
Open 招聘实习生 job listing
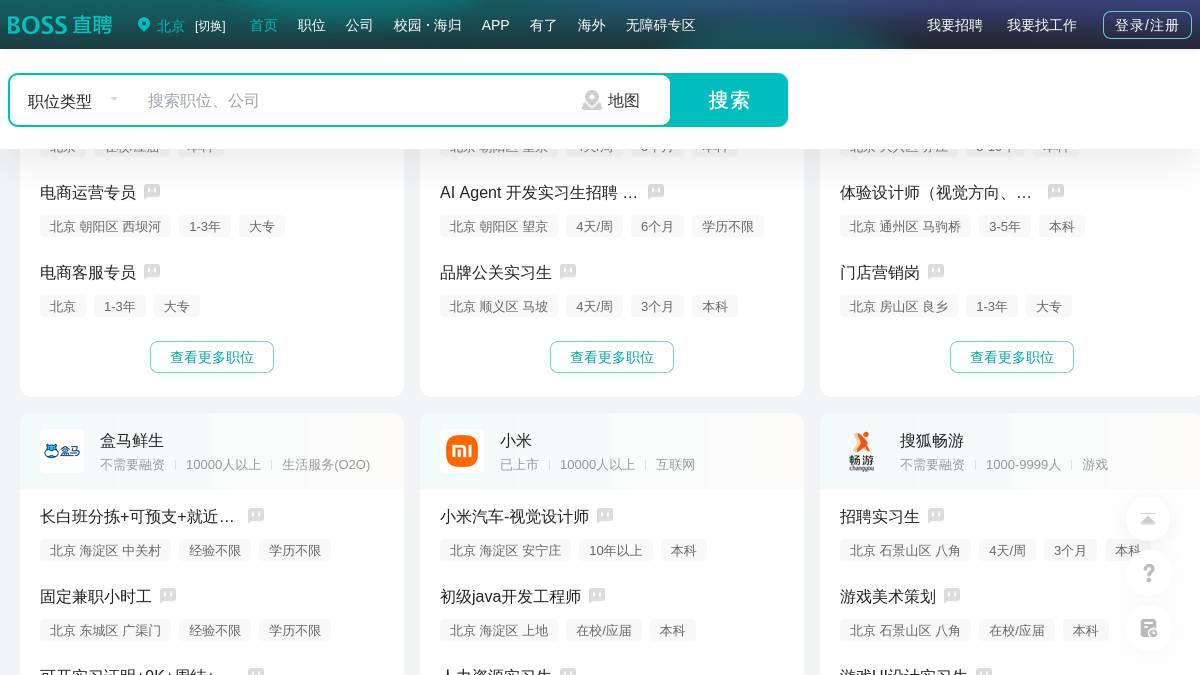tap(880, 516)
